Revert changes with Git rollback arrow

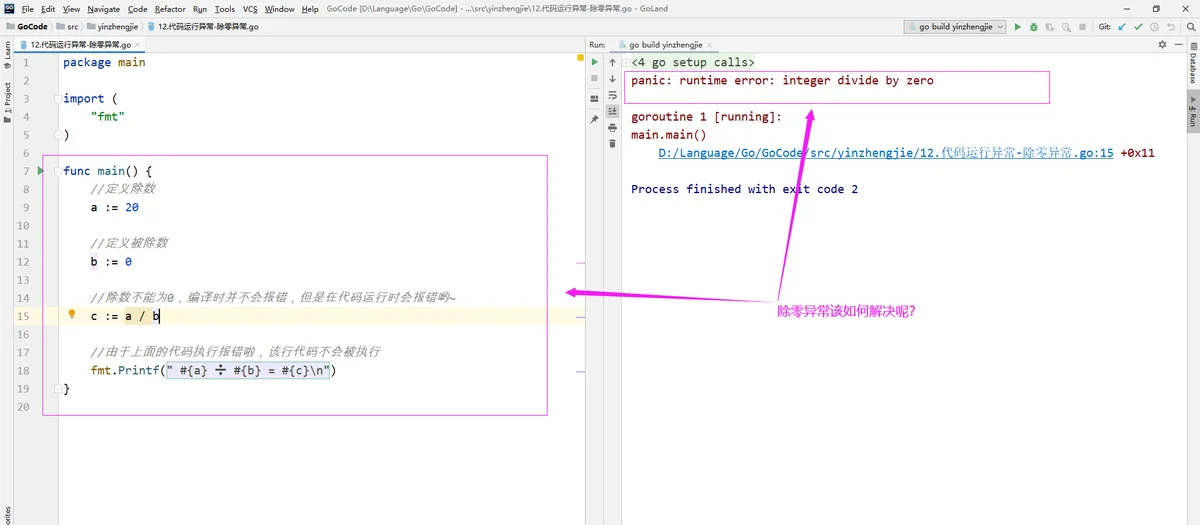coord(1171,27)
